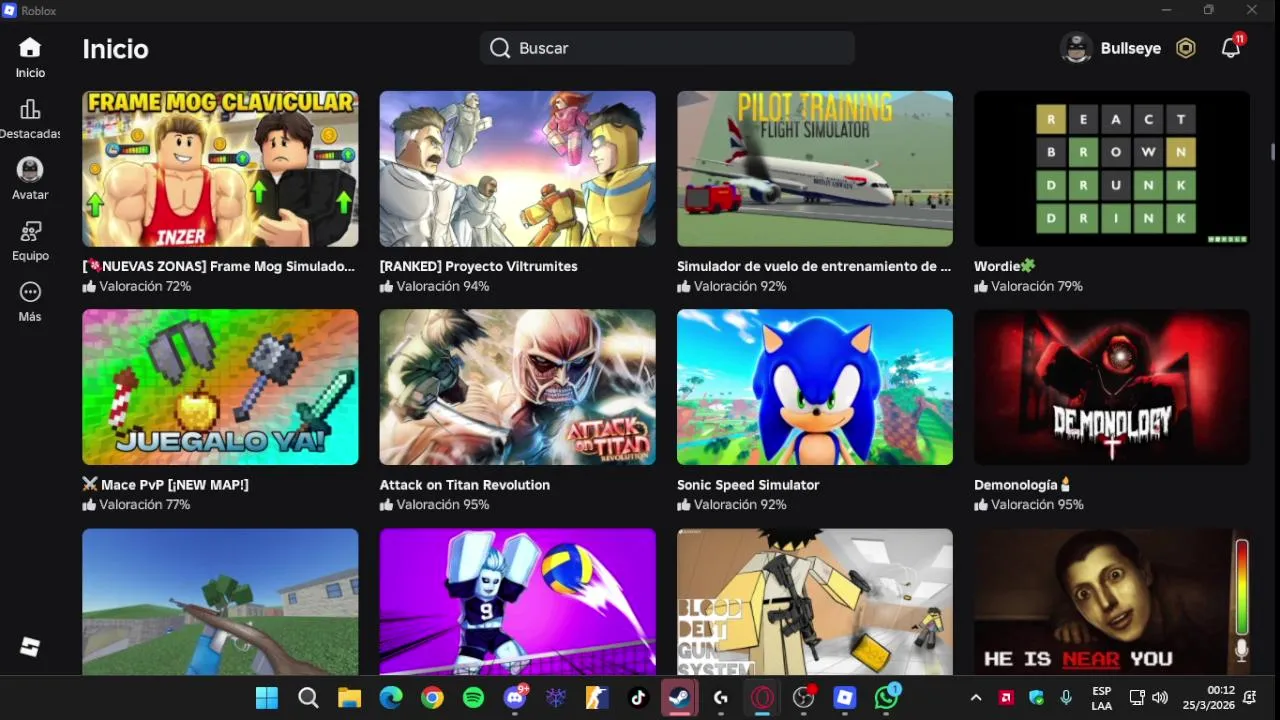The height and width of the screenshot is (720, 1280).
Task: Click the search magnifier icon in Buscar
Action: point(500,48)
